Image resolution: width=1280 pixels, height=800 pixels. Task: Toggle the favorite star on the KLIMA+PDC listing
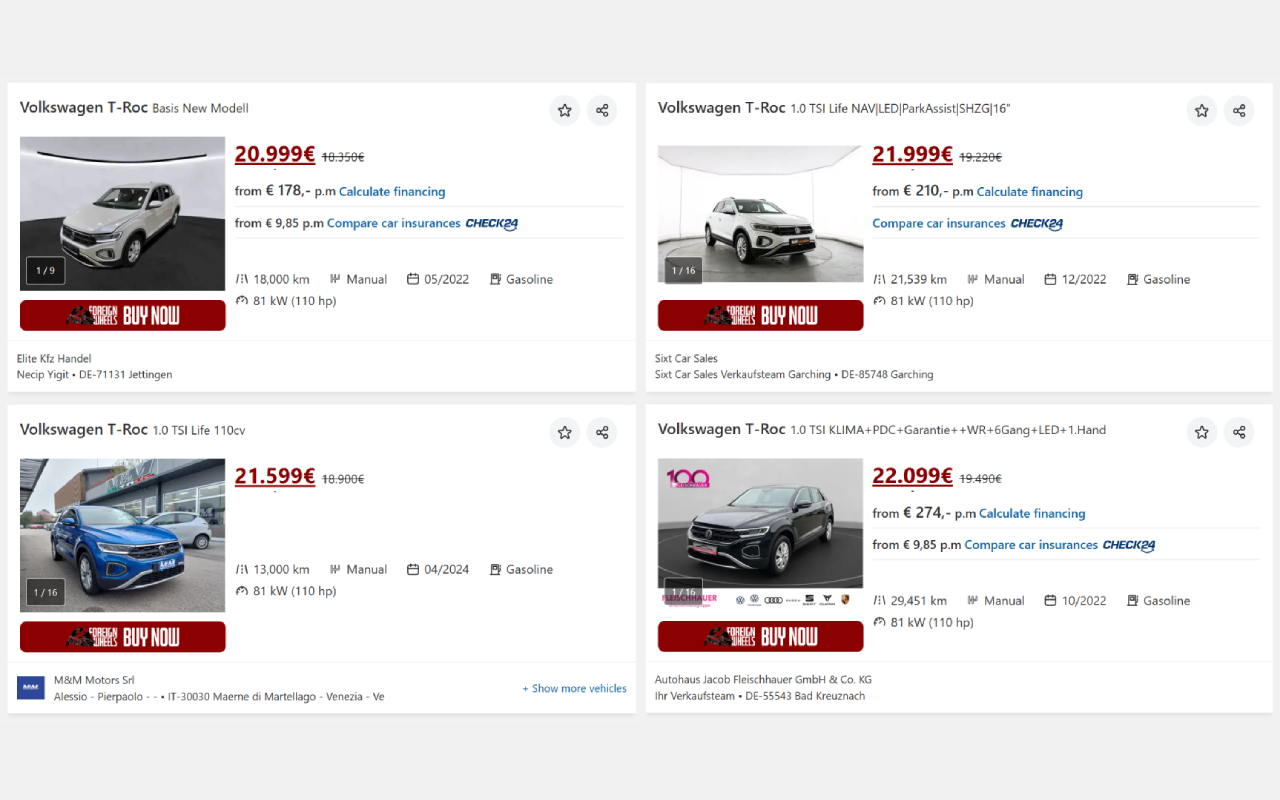(x=1201, y=432)
